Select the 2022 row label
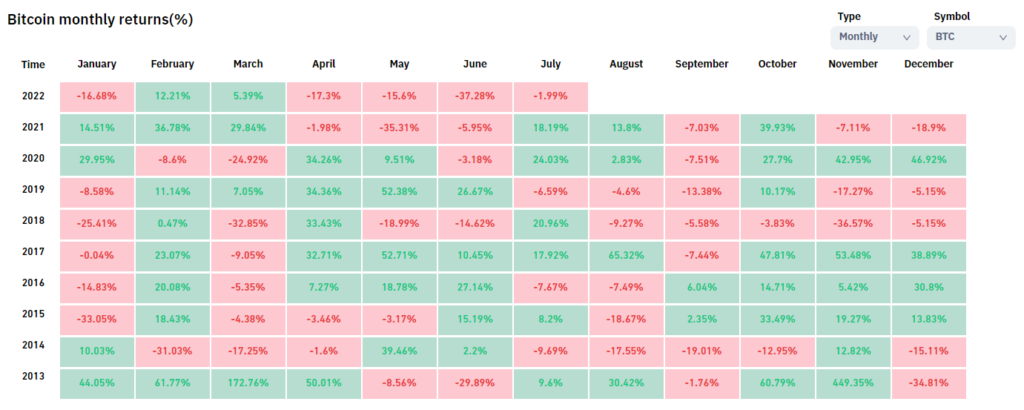Viewport: 1024px width, 410px height. click(x=33, y=96)
